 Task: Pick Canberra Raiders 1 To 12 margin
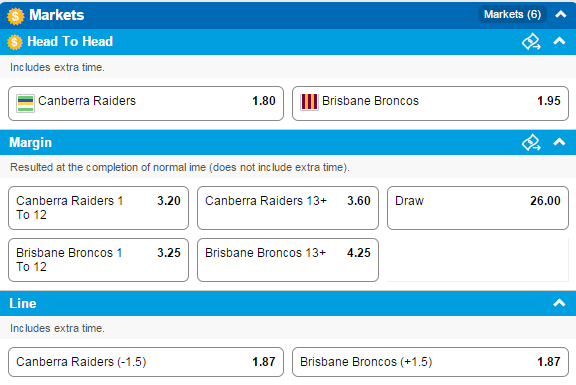point(98,208)
